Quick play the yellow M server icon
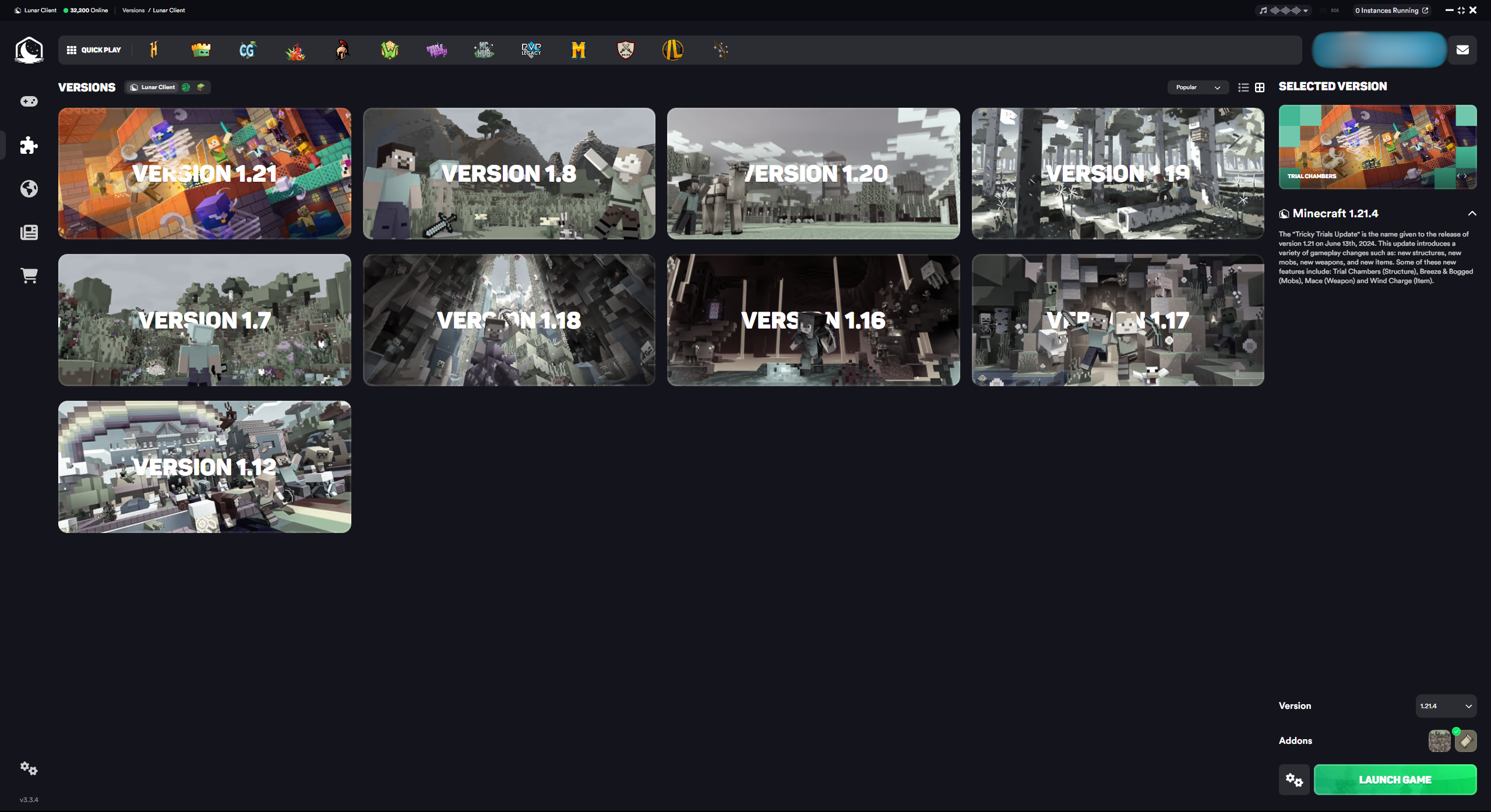 point(578,50)
